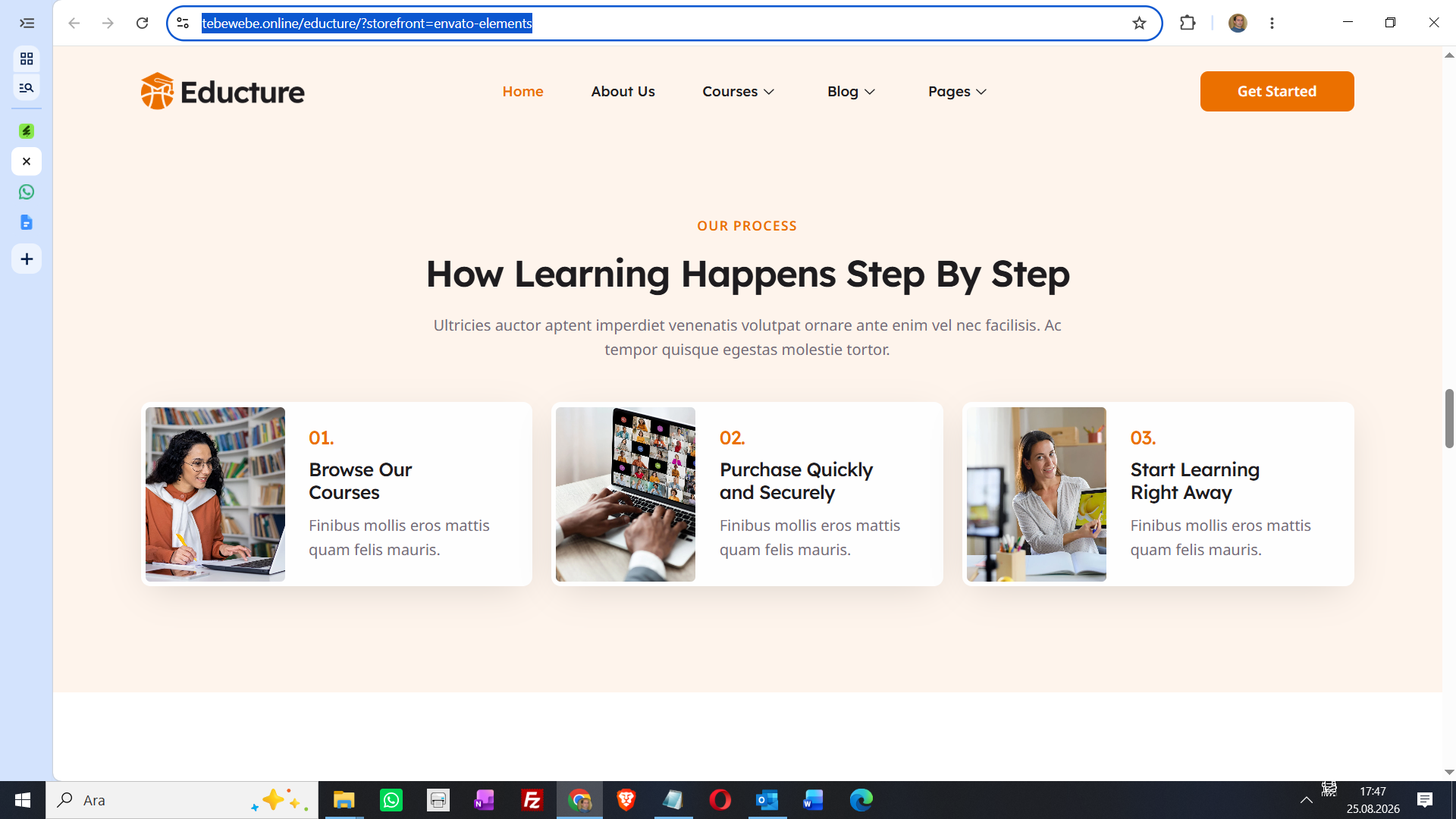1456x819 pixels.
Task: Click Purchase Quickly and Securely heading
Action: [x=796, y=481]
